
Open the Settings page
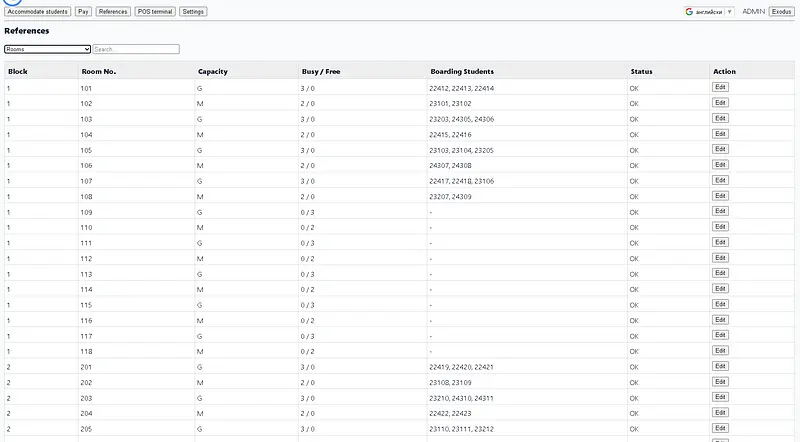coord(193,12)
